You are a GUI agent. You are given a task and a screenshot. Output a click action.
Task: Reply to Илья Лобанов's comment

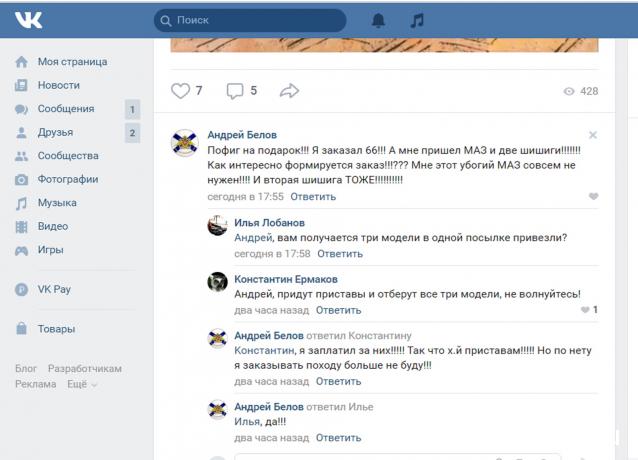(340, 254)
